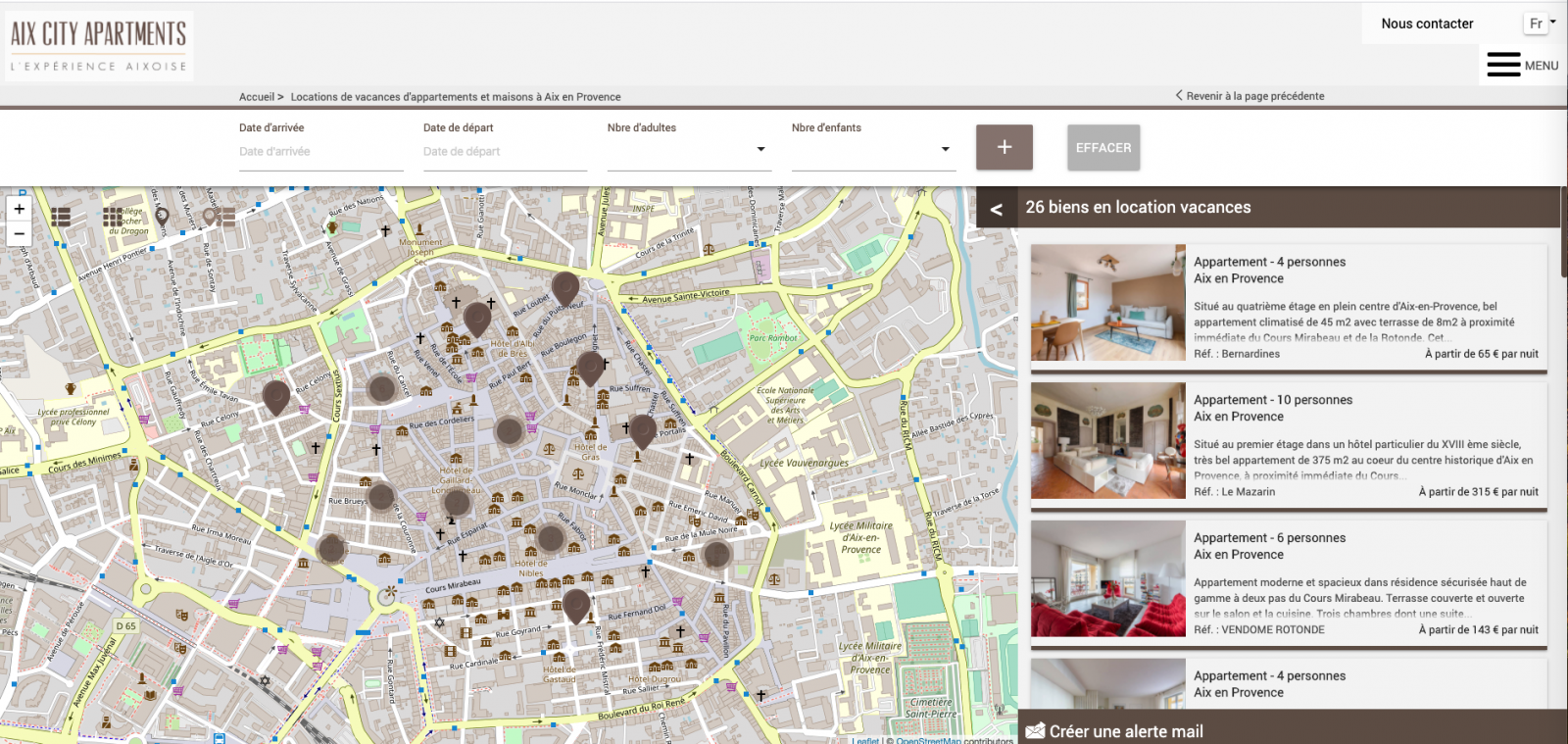Click Revenir à la page précédente
1568x744 pixels.
1250,96
